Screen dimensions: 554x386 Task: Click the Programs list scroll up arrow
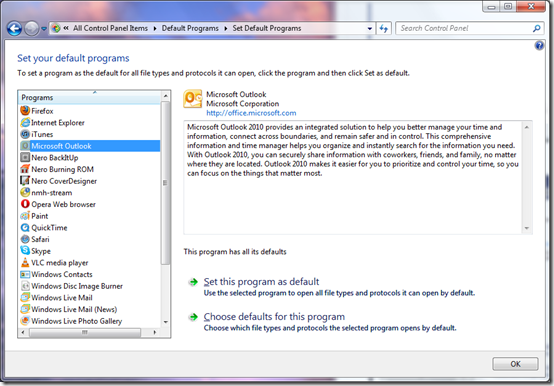165,96
